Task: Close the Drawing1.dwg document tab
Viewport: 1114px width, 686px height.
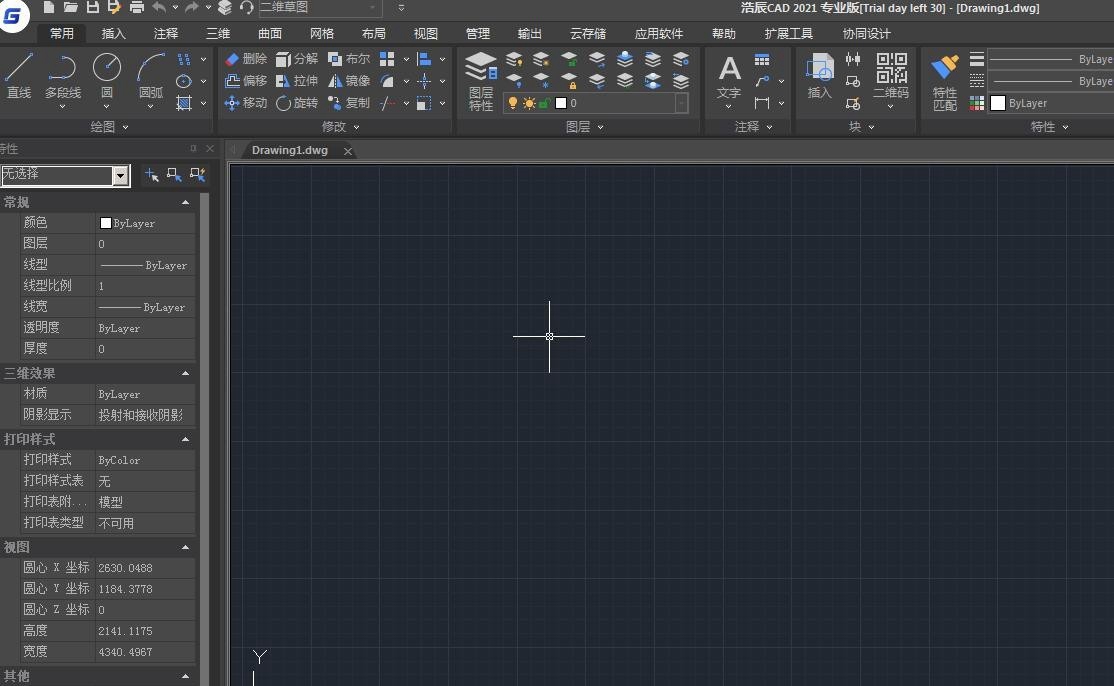Action: click(x=347, y=151)
